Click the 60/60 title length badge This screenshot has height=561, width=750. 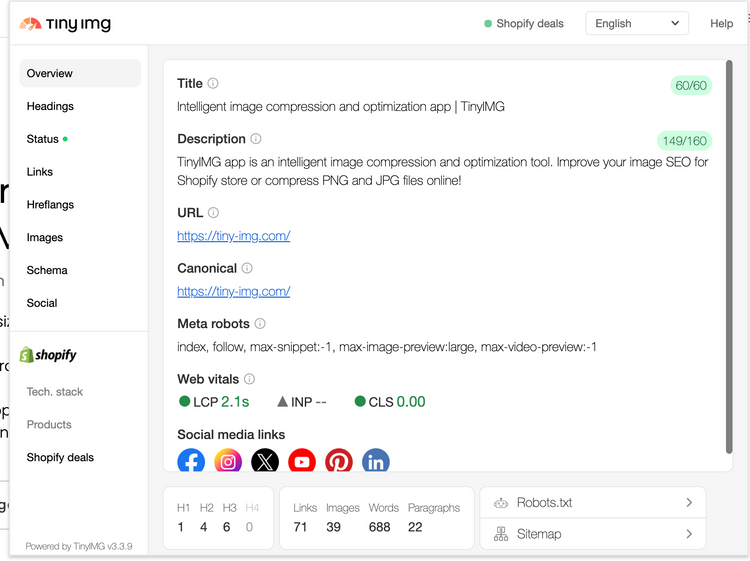click(x=691, y=86)
